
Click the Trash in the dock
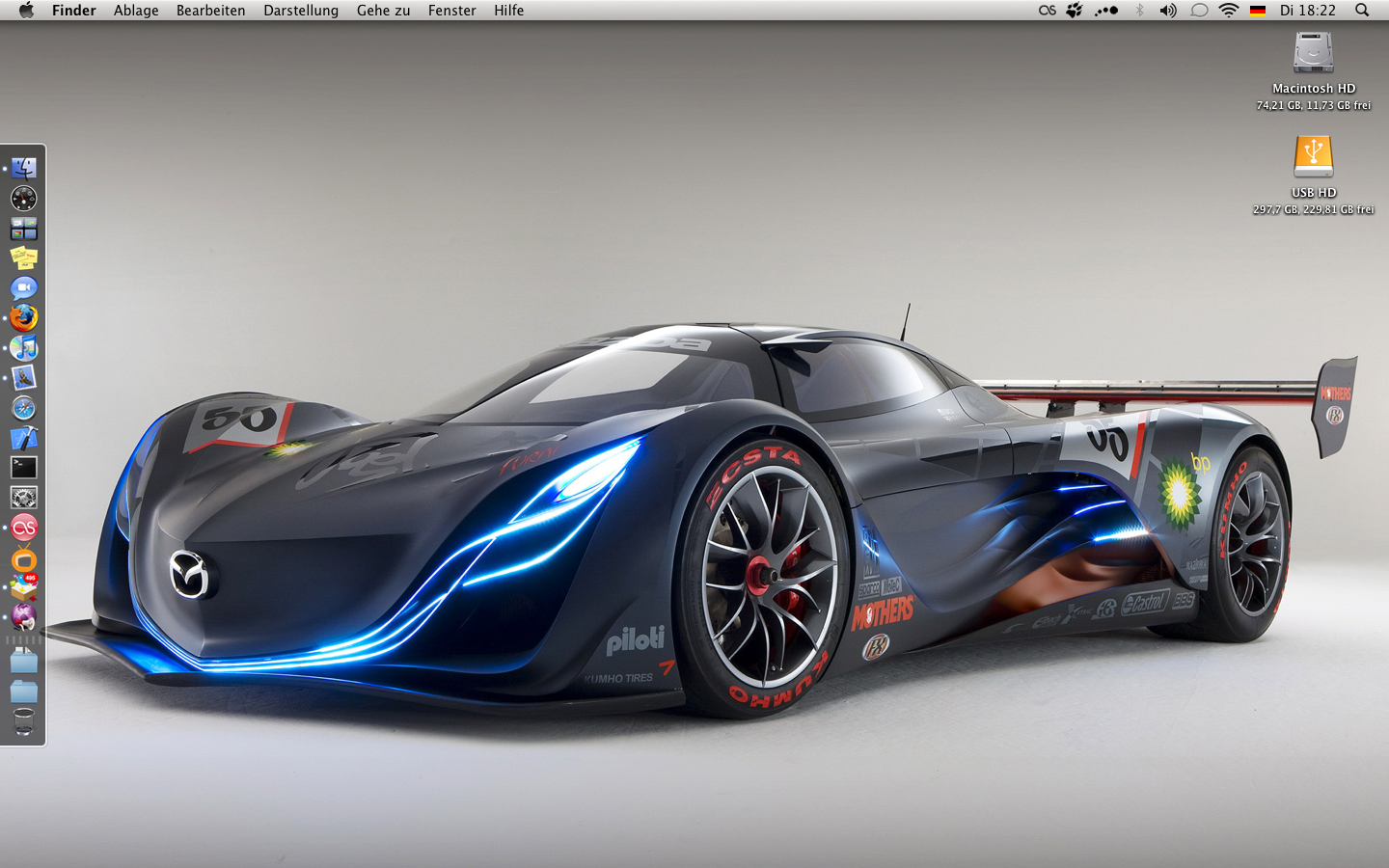click(x=23, y=721)
